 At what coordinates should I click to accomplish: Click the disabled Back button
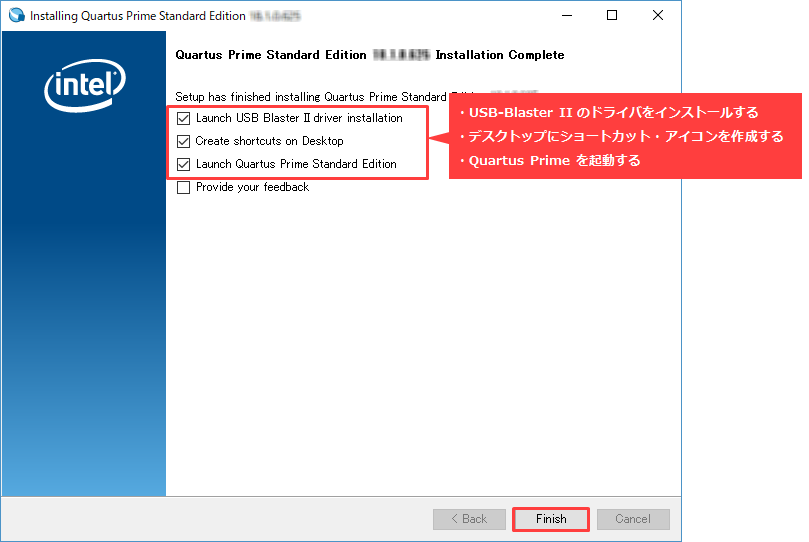469,519
